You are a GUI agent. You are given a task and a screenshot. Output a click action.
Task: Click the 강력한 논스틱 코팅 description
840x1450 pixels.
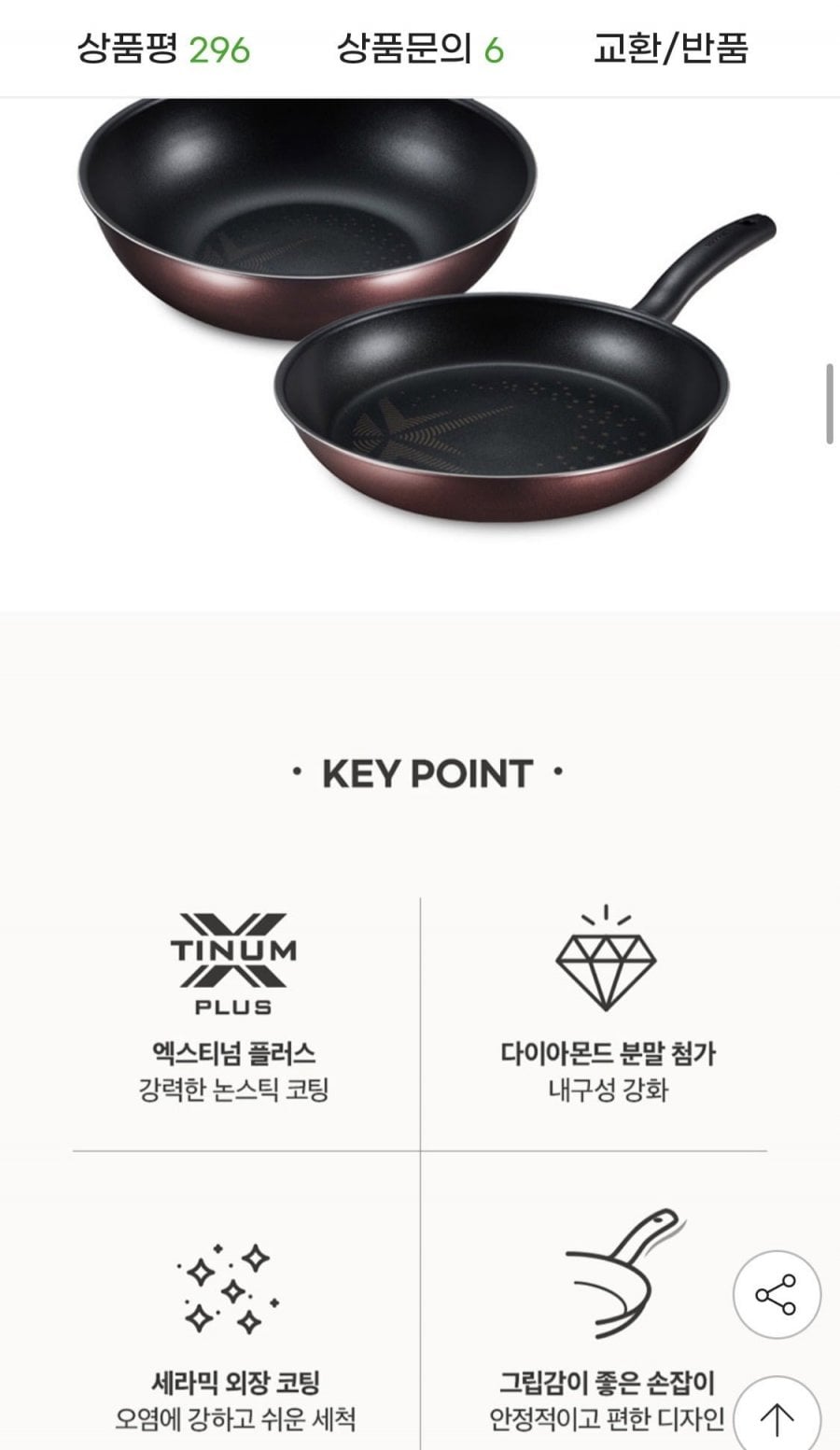(x=233, y=1090)
